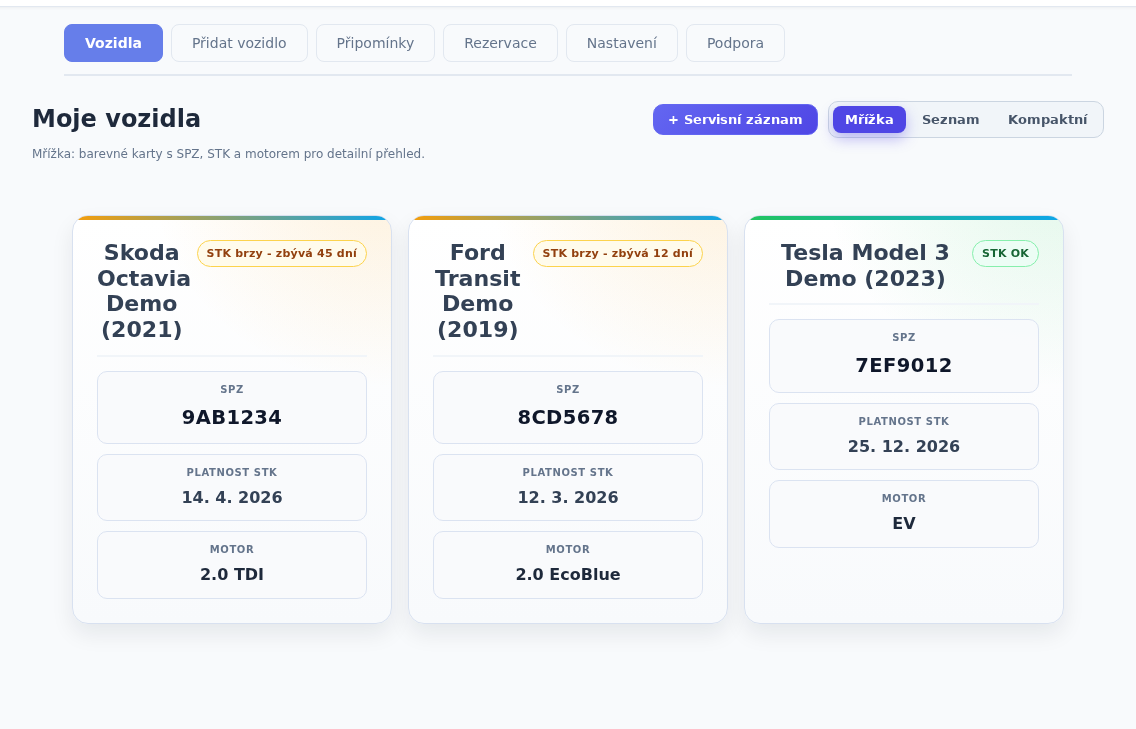Click the STK date 14. 4. 2026
The image size is (1136, 729).
[x=232, y=497]
